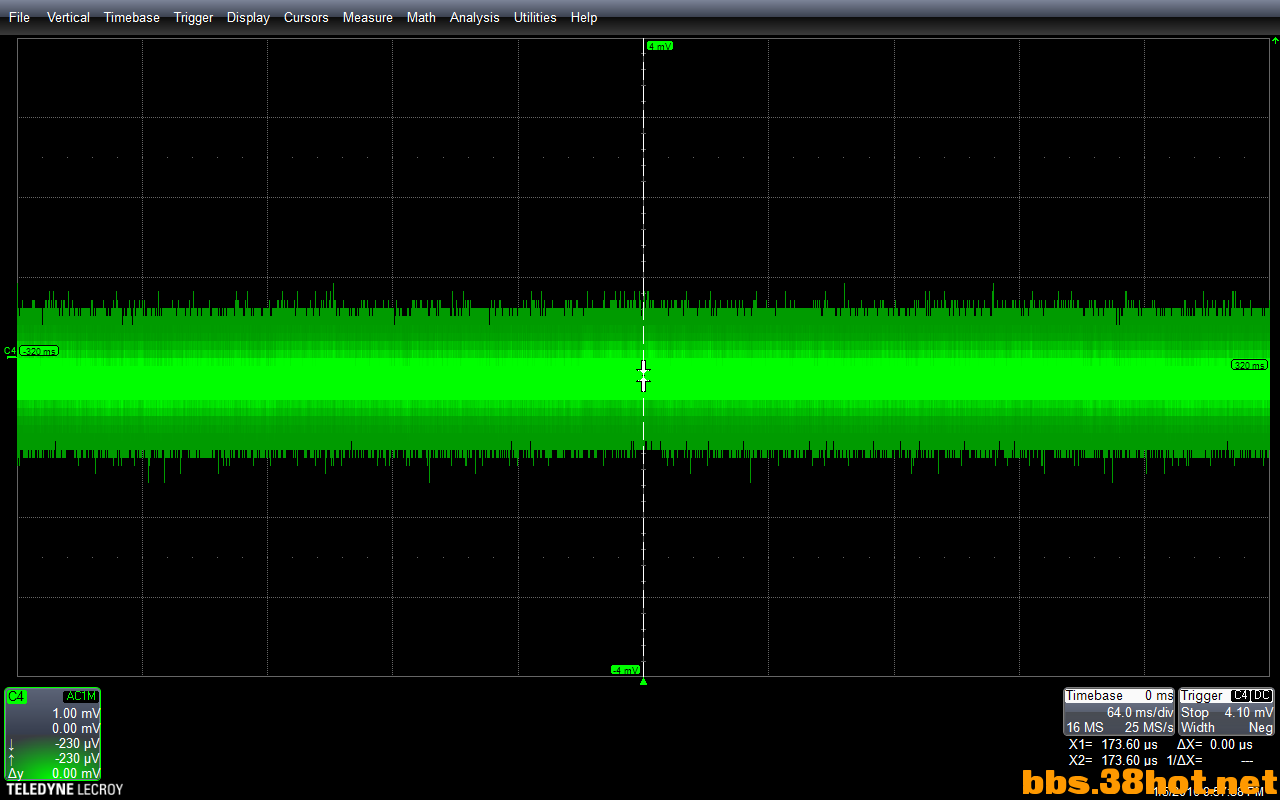This screenshot has height=800, width=1280.
Task: Open the Math menu
Action: (421, 17)
